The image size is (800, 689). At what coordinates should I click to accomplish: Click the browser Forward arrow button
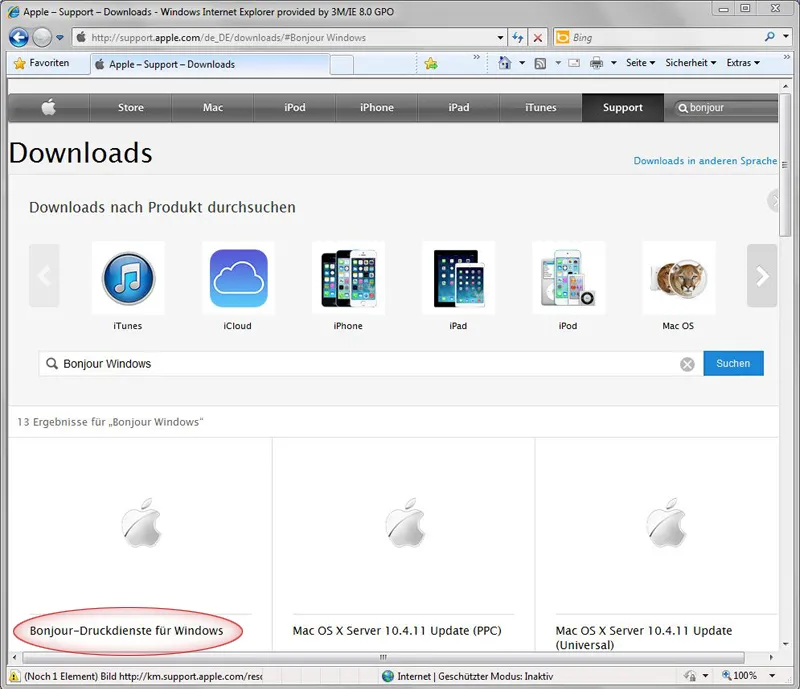pyautogui.click(x=42, y=37)
